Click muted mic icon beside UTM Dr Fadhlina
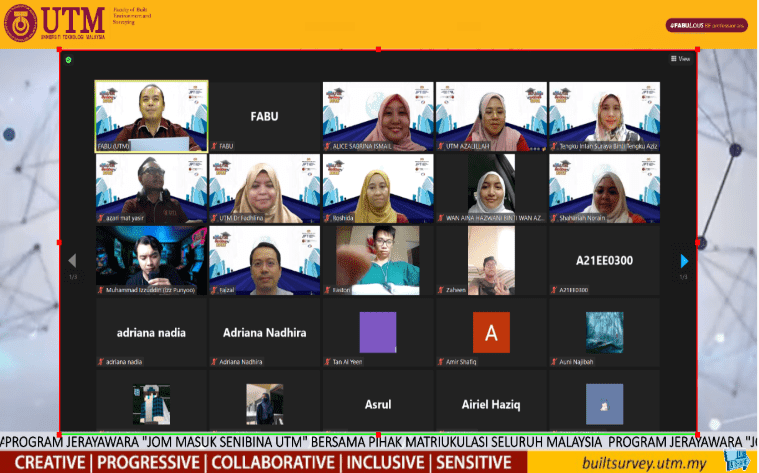 214,218
